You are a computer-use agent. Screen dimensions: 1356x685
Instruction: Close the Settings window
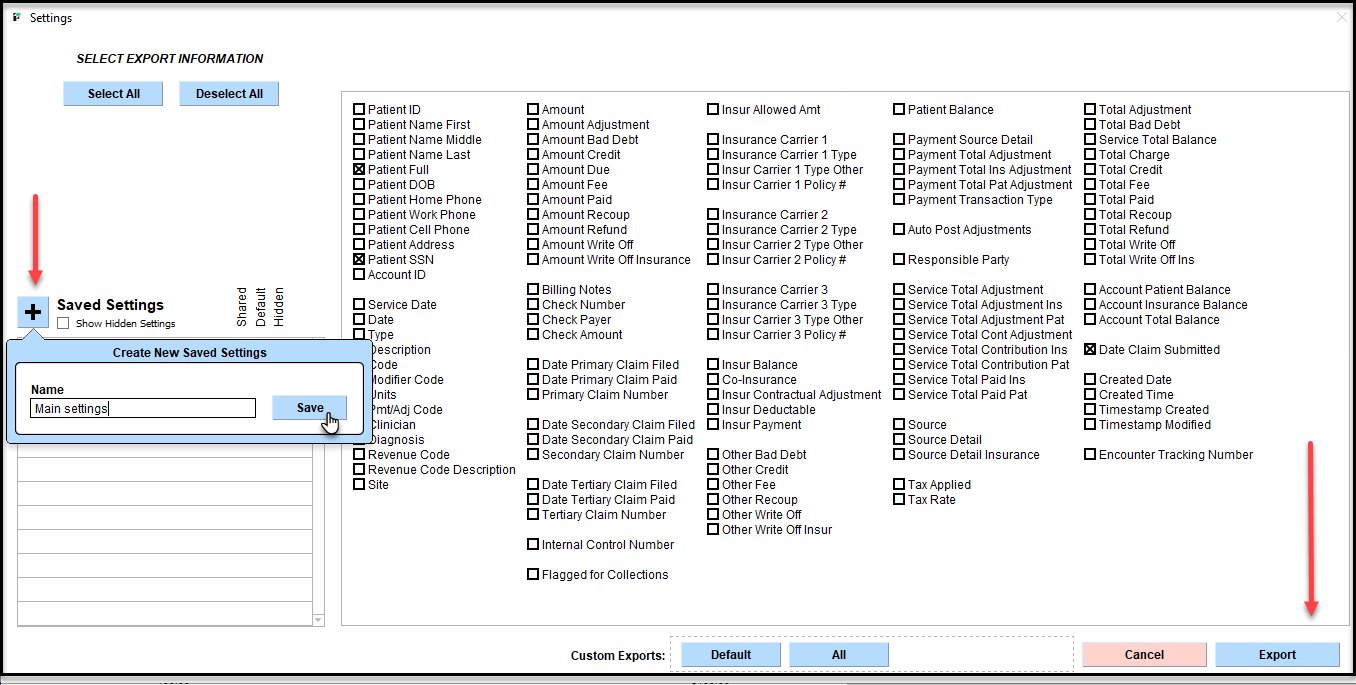coord(1341,17)
